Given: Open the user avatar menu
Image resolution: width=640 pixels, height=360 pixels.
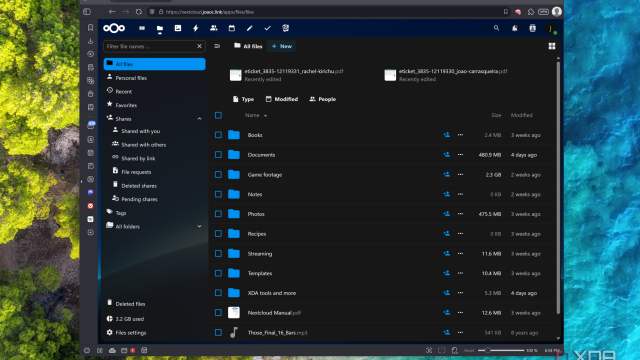Looking at the screenshot, I should point(551,28).
